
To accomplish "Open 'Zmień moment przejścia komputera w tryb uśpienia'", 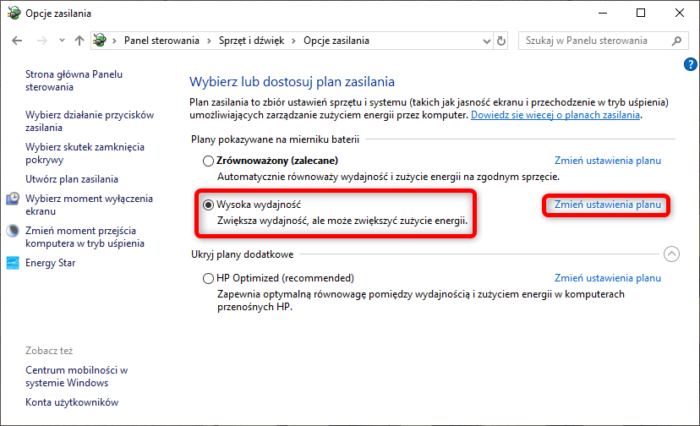I will (x=85, y=237).
